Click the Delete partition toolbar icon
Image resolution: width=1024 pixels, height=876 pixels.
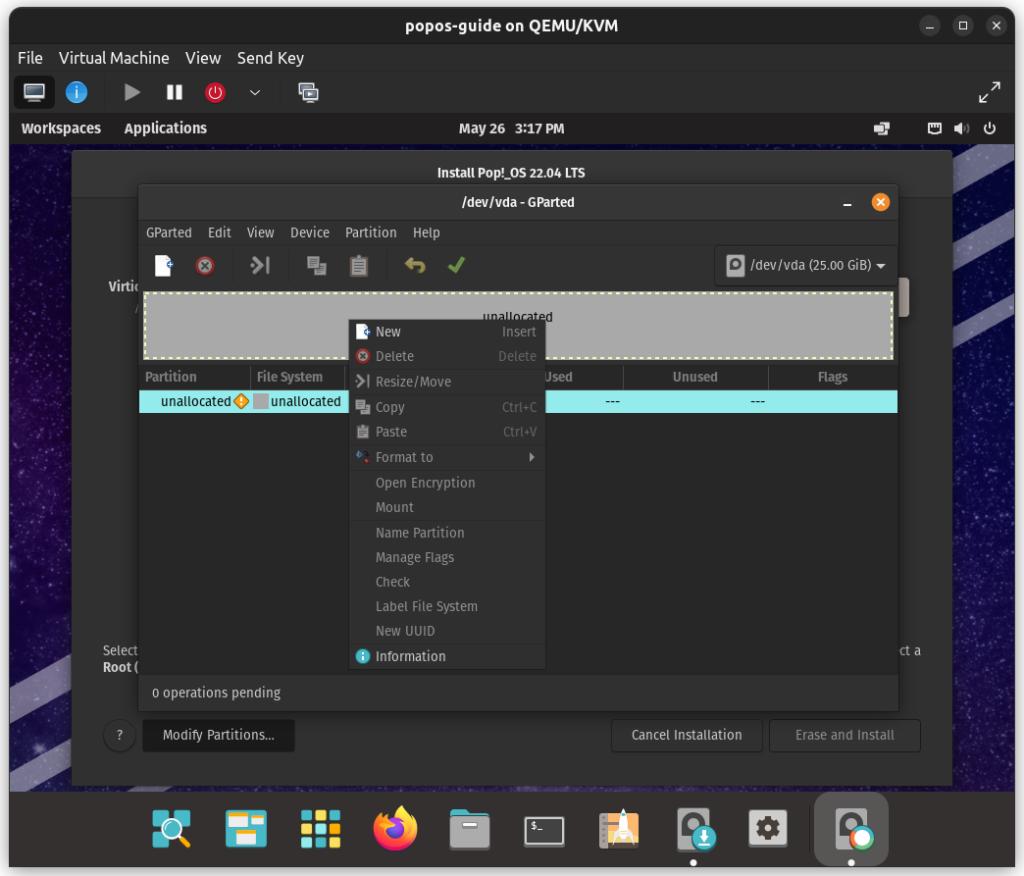(205, 266)
